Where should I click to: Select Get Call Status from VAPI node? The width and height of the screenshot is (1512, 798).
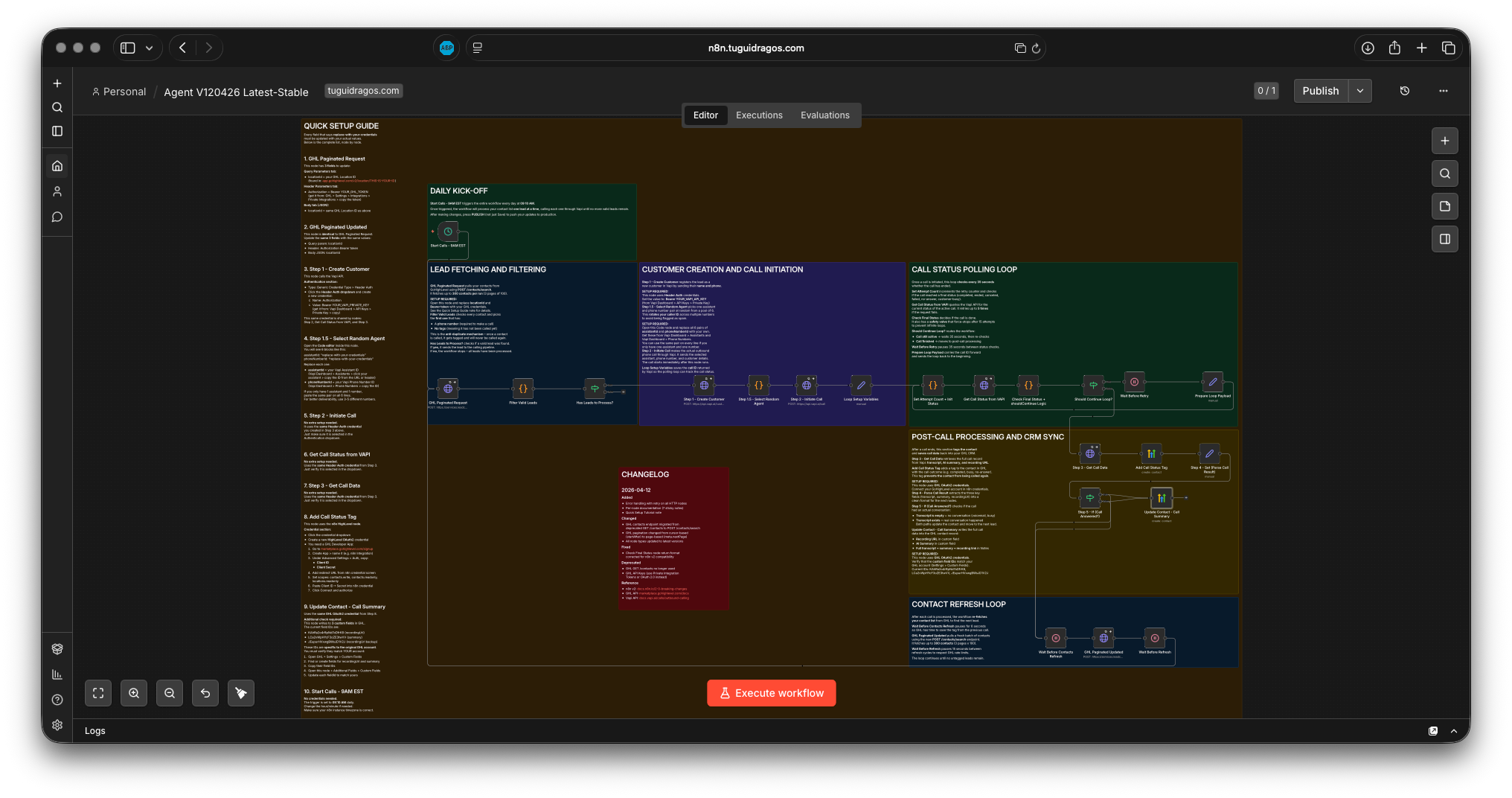point(984,385)
